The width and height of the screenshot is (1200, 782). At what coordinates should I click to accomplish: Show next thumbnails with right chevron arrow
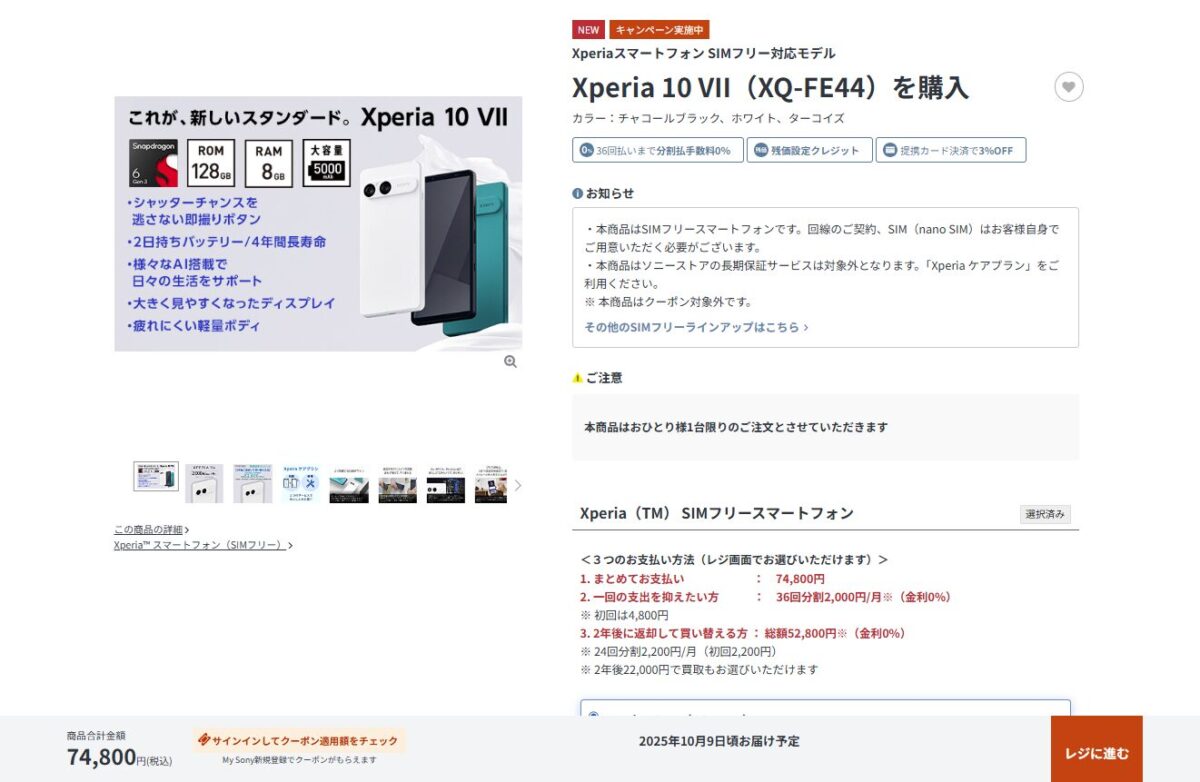[x=518, y=485]
